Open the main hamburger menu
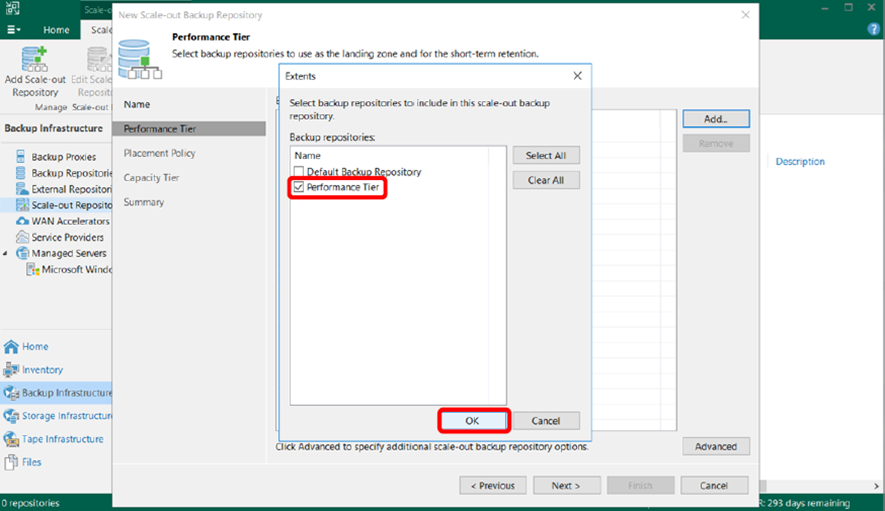The height and width of the screenshot is (511, 885). pos(14,30)
